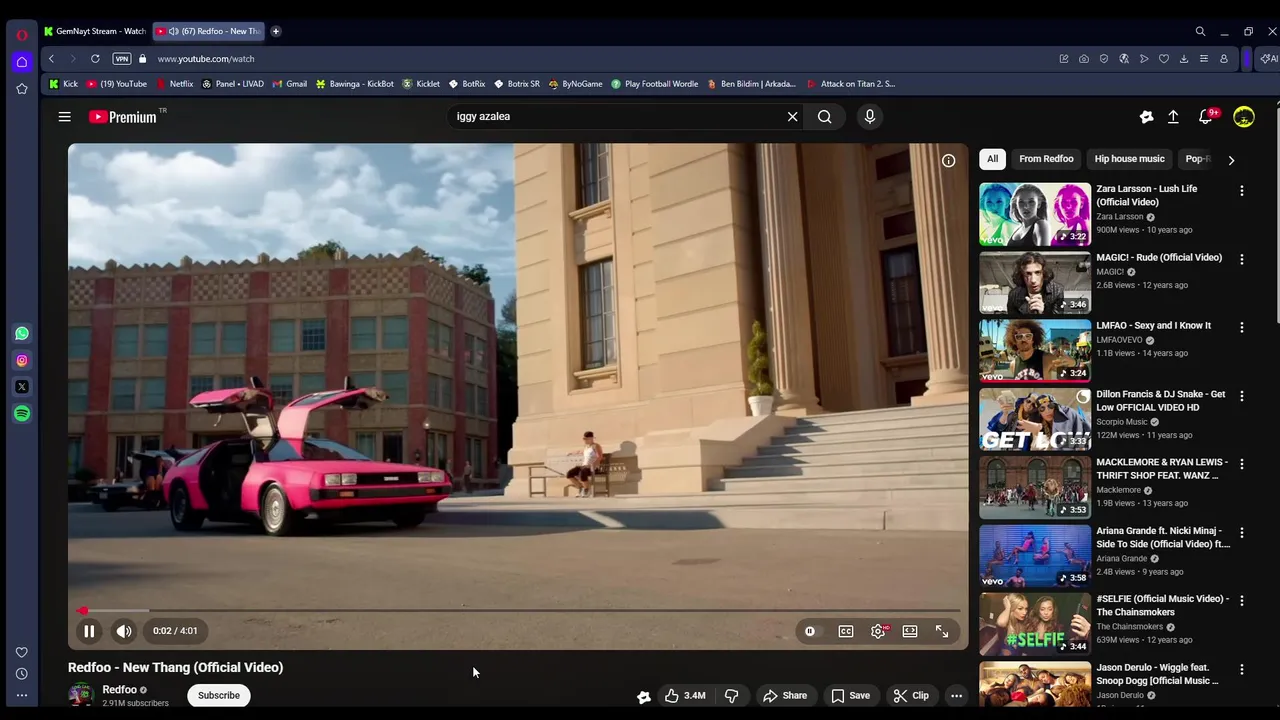Viewport: 1280px width, 720px height.
Task: Open Redfoo channel name link
Action: 119,689
